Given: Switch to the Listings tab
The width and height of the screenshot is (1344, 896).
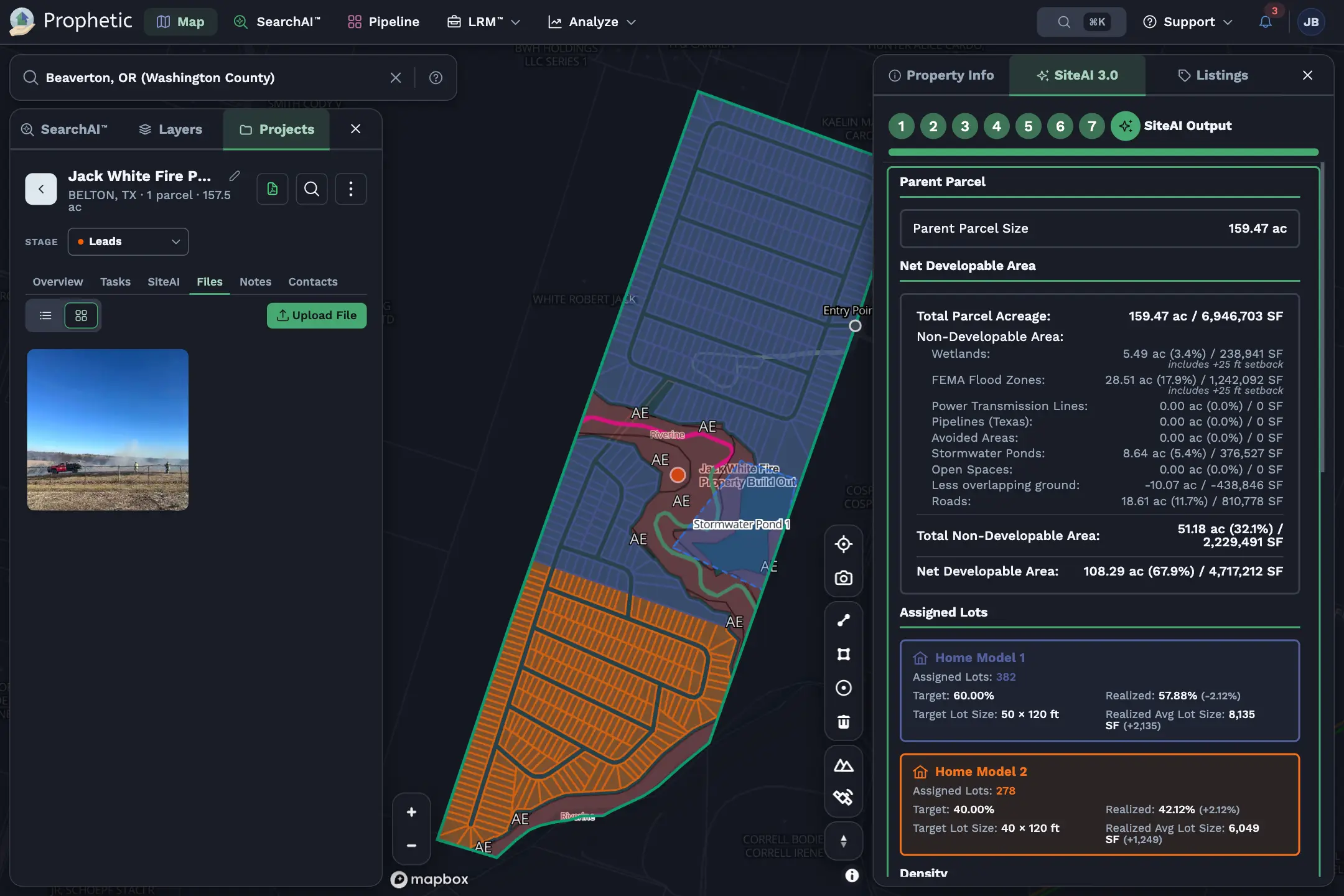Looking at the screenshot, I should (1213, 75).
